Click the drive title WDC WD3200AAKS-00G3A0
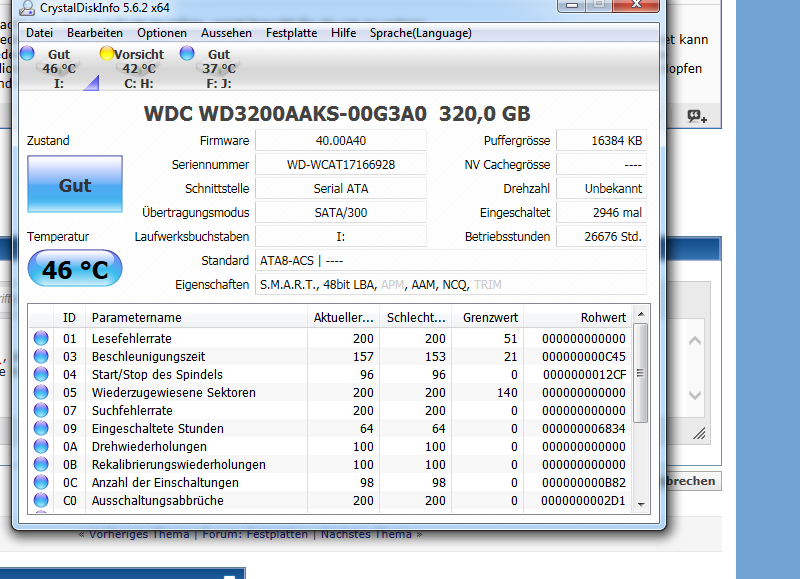 [x=285, y=114]
